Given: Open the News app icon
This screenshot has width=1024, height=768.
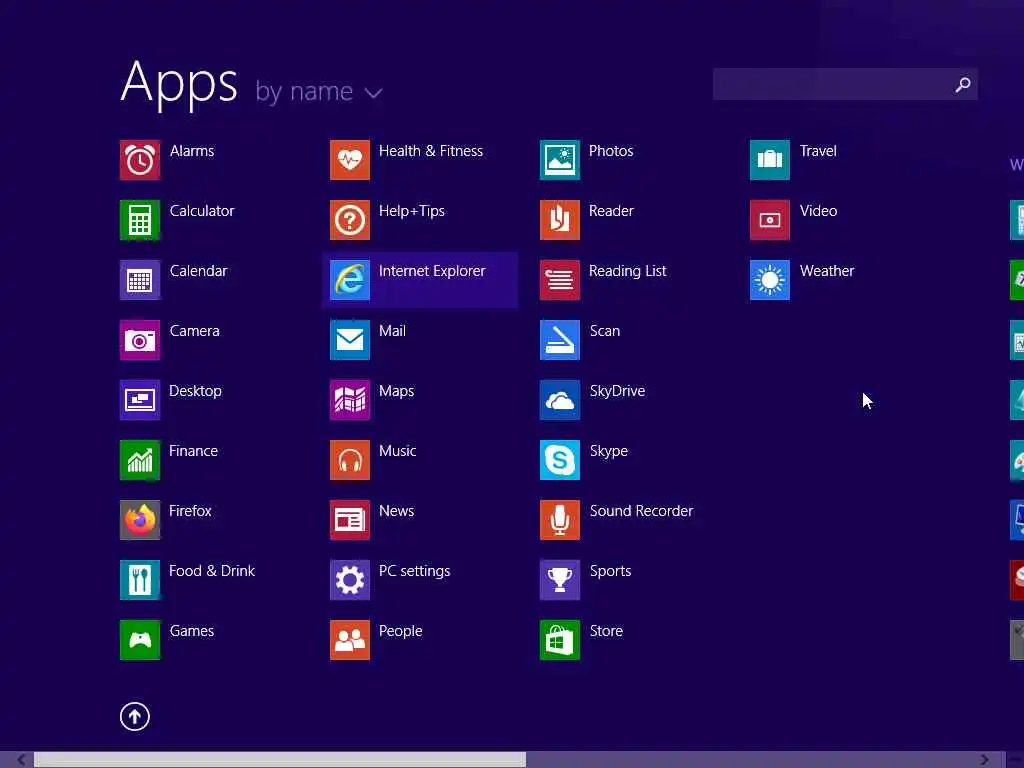Looking at the screenshot, I should click(350, 520).
